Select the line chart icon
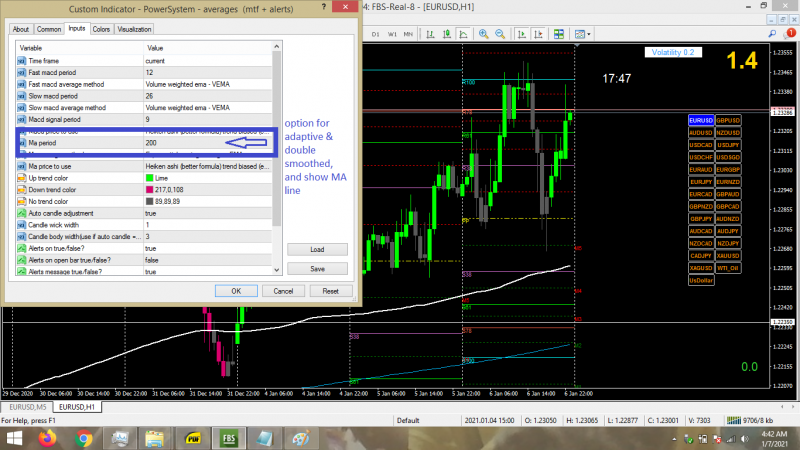Viewport: 800px width, 450px height. click(463, 34)
